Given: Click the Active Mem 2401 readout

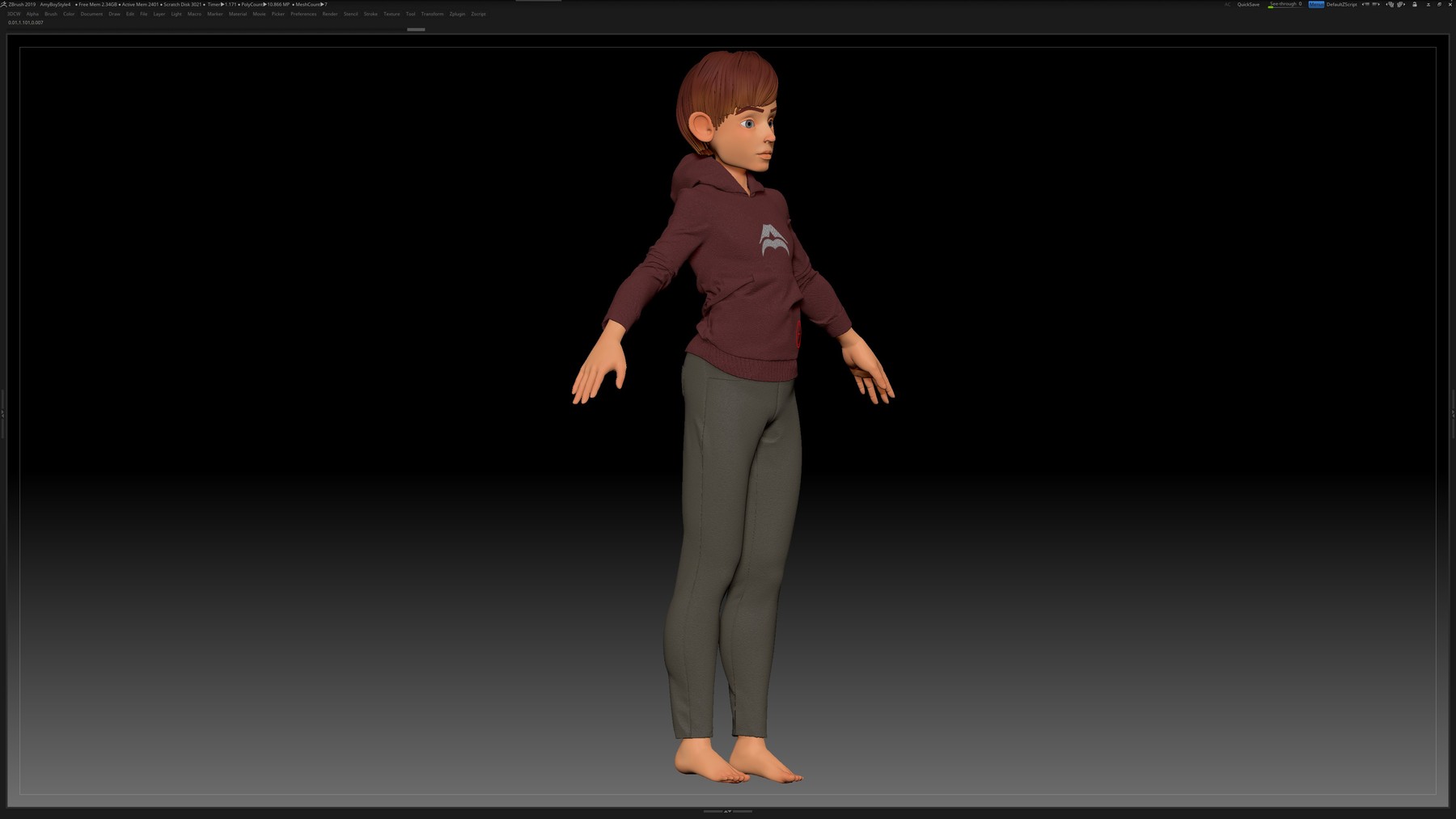Looking at the screenshot, I should coord(139,4).
